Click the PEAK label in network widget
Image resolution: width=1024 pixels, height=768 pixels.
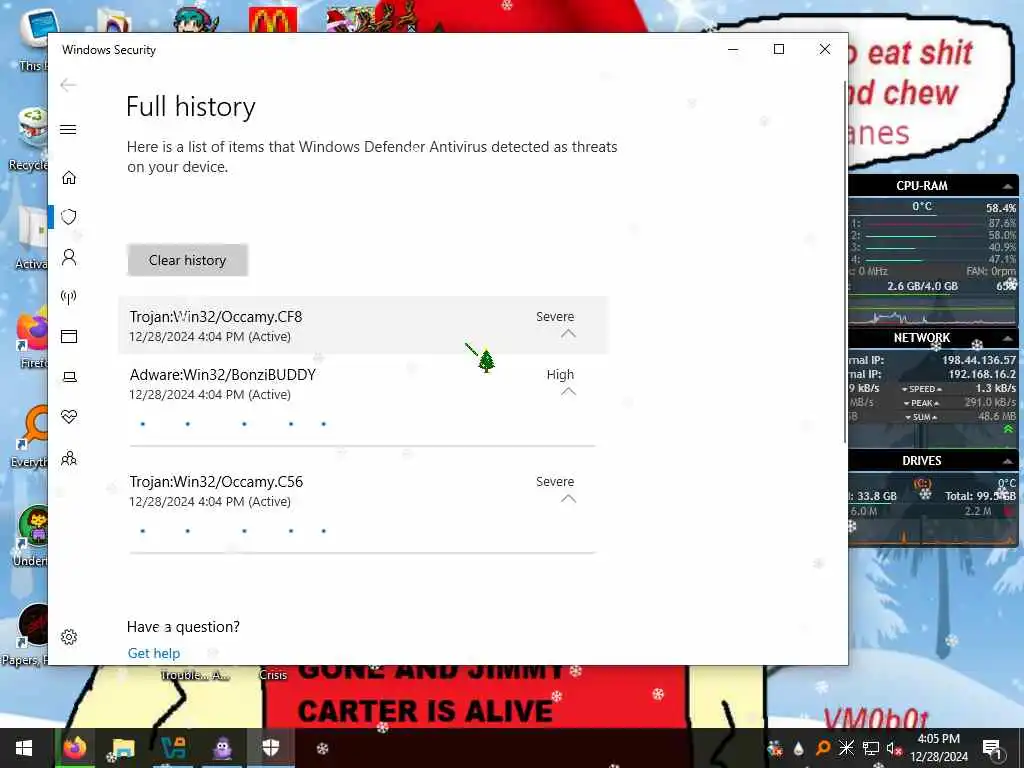click(921, 403)
